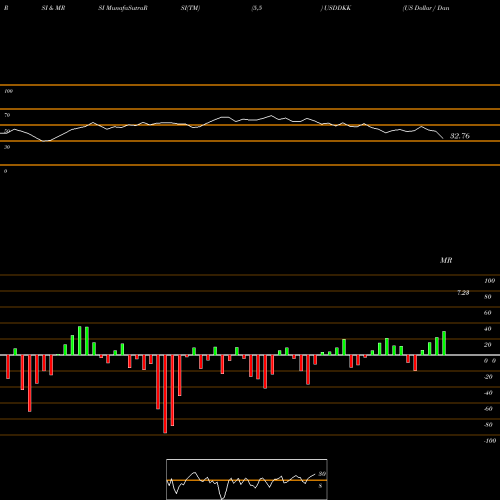This screenshot has width=500, height=500.
Task: Click the 'SI MunafaSutraR' header text
Action: [x=123, y=8]
